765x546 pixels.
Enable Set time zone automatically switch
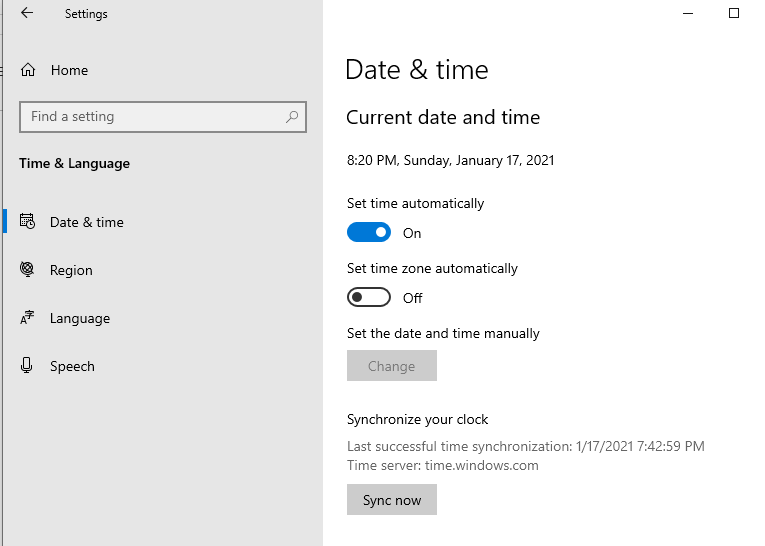(369, 297)
